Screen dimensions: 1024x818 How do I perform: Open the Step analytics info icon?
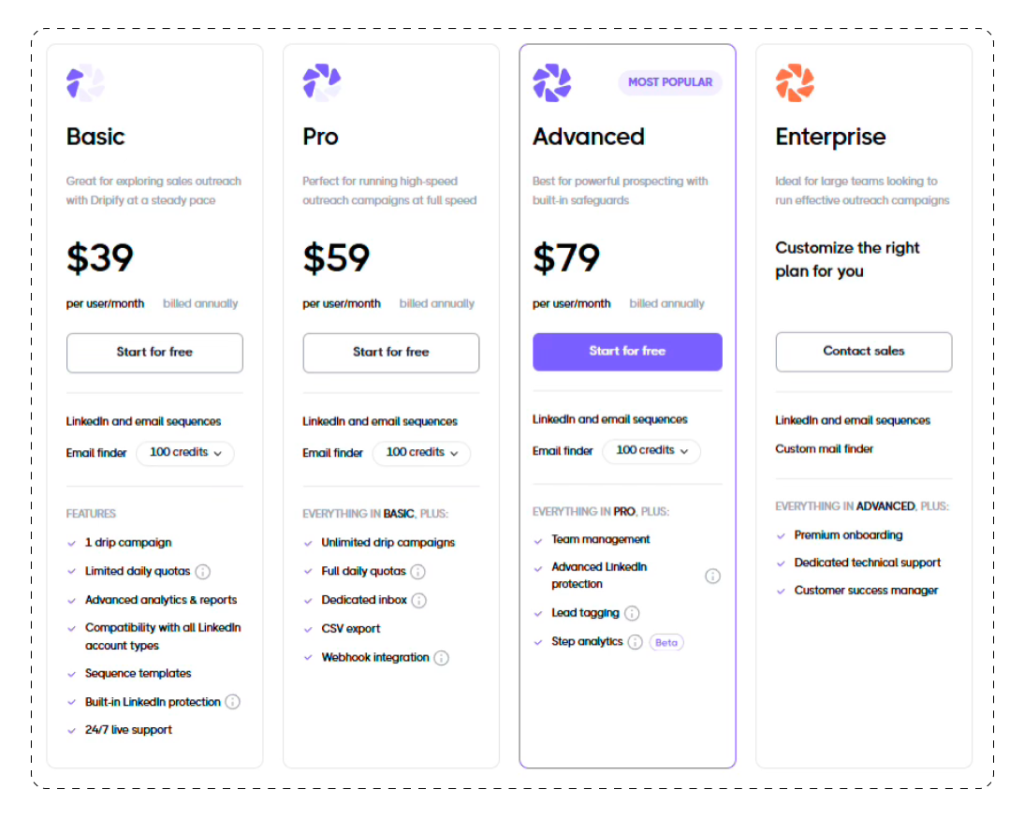(x=635, y=642)
